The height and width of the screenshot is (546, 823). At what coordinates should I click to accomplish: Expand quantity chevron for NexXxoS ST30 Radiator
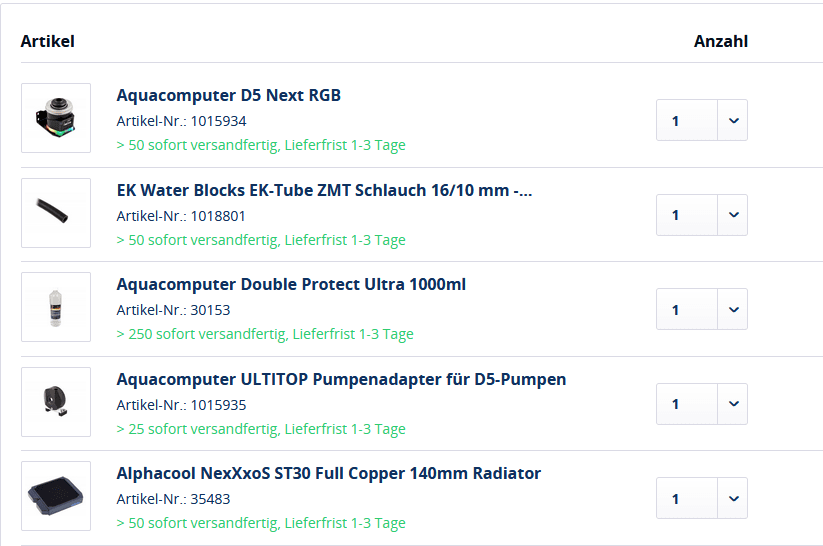[733, 498]
